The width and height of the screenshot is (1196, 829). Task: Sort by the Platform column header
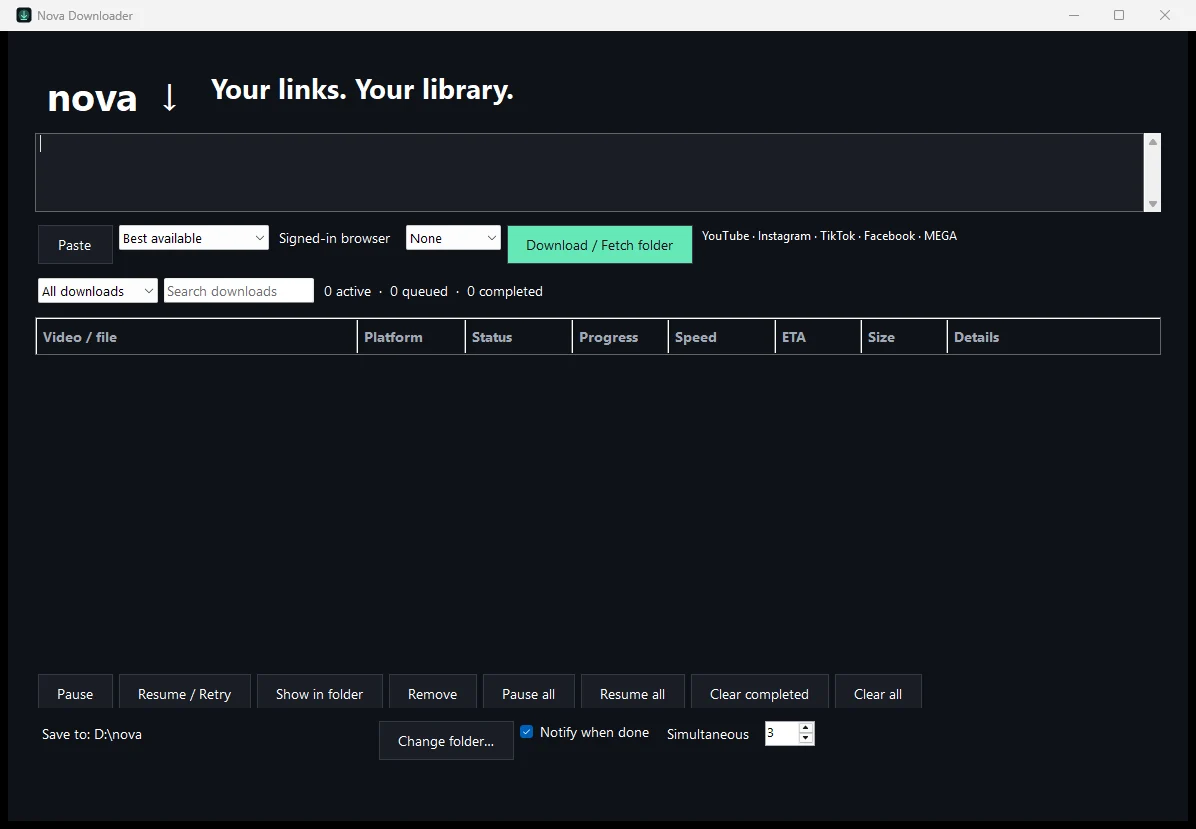(410, 337)
